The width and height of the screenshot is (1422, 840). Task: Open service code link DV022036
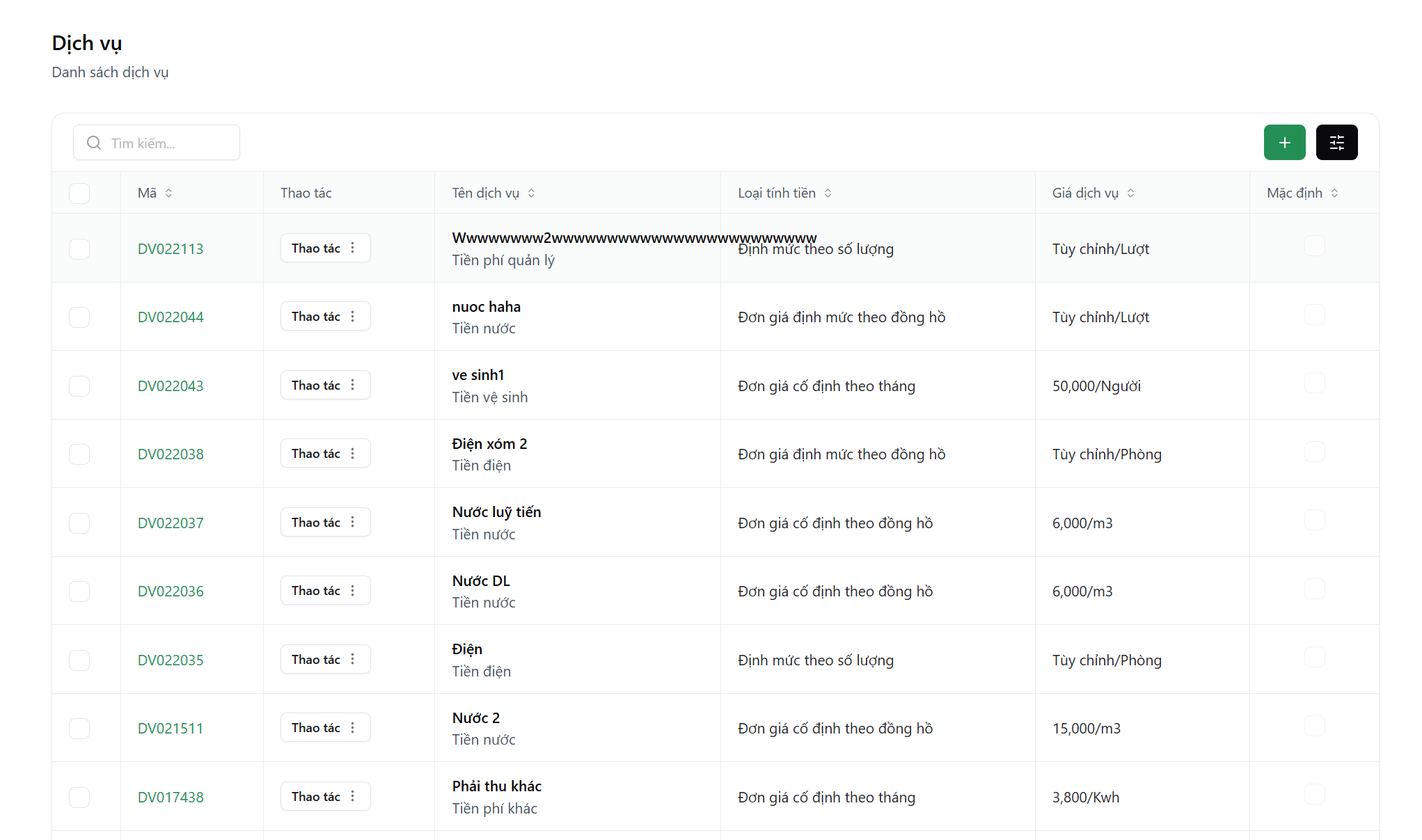[171, 592]
